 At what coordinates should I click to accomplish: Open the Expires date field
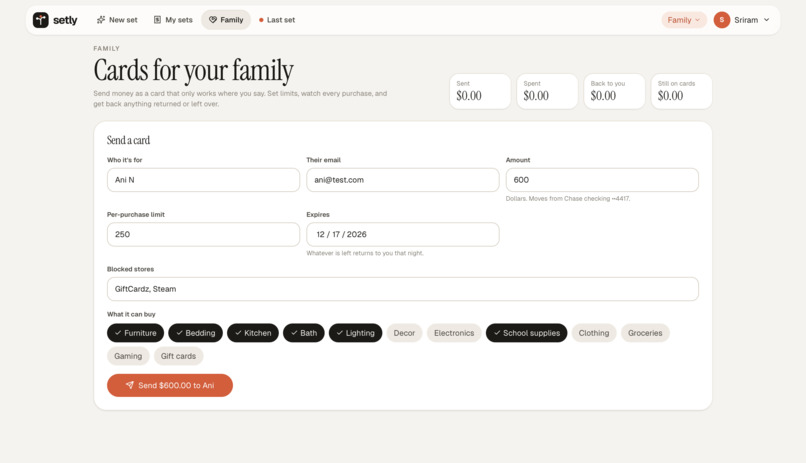click(x=402, y=234)
